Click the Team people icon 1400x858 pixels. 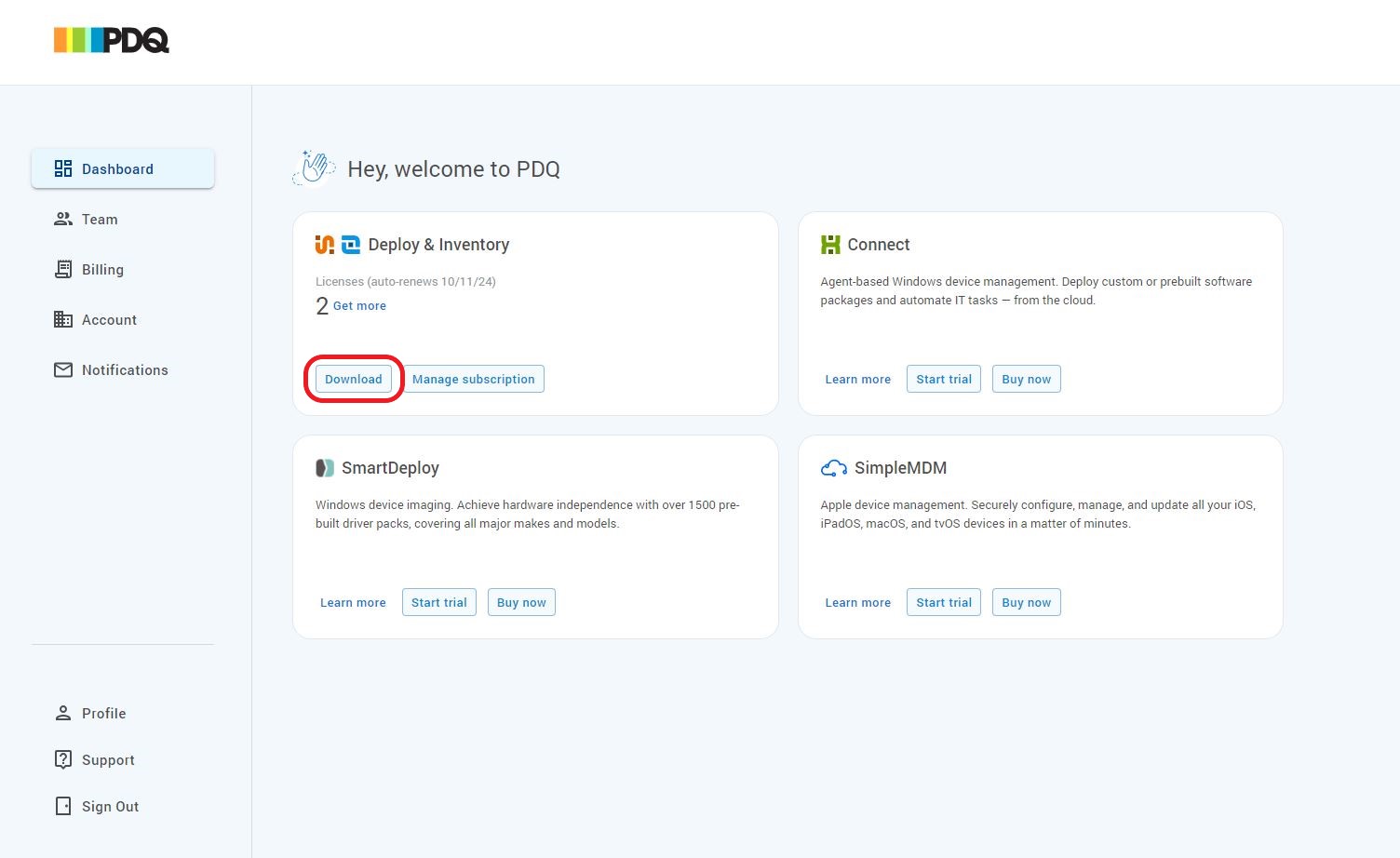63,219
